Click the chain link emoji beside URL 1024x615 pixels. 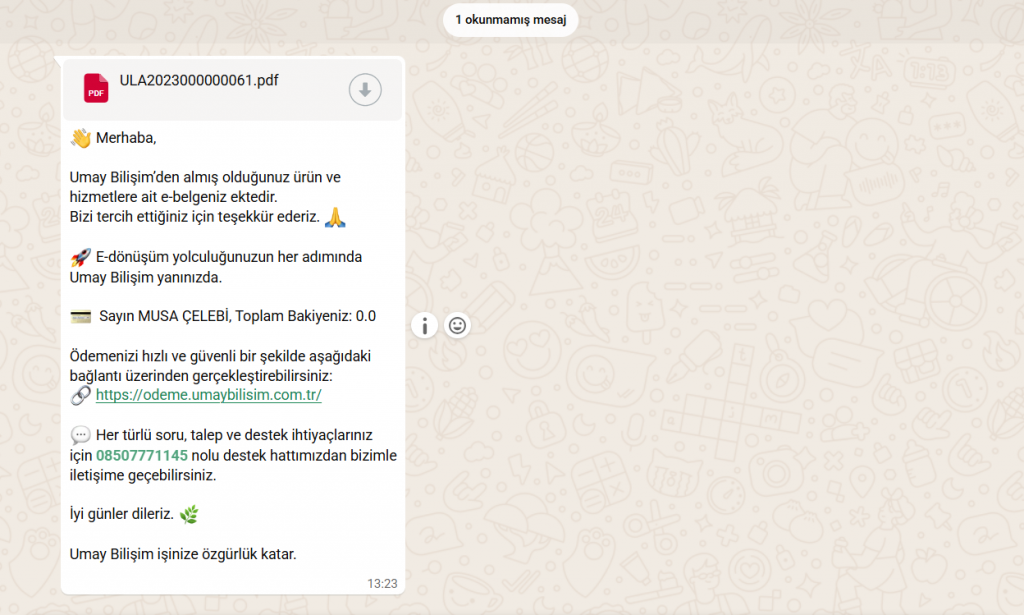(80, 396)
